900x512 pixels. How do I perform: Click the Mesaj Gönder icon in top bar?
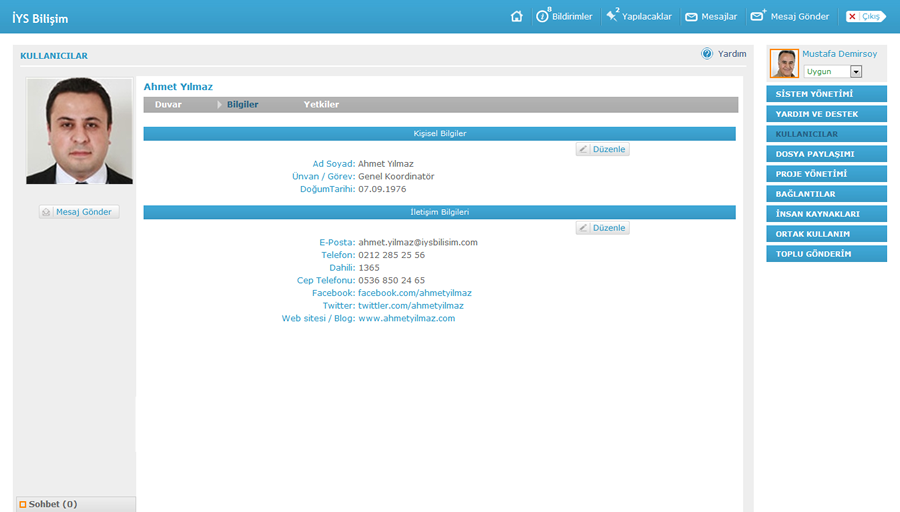coord(757,17)
